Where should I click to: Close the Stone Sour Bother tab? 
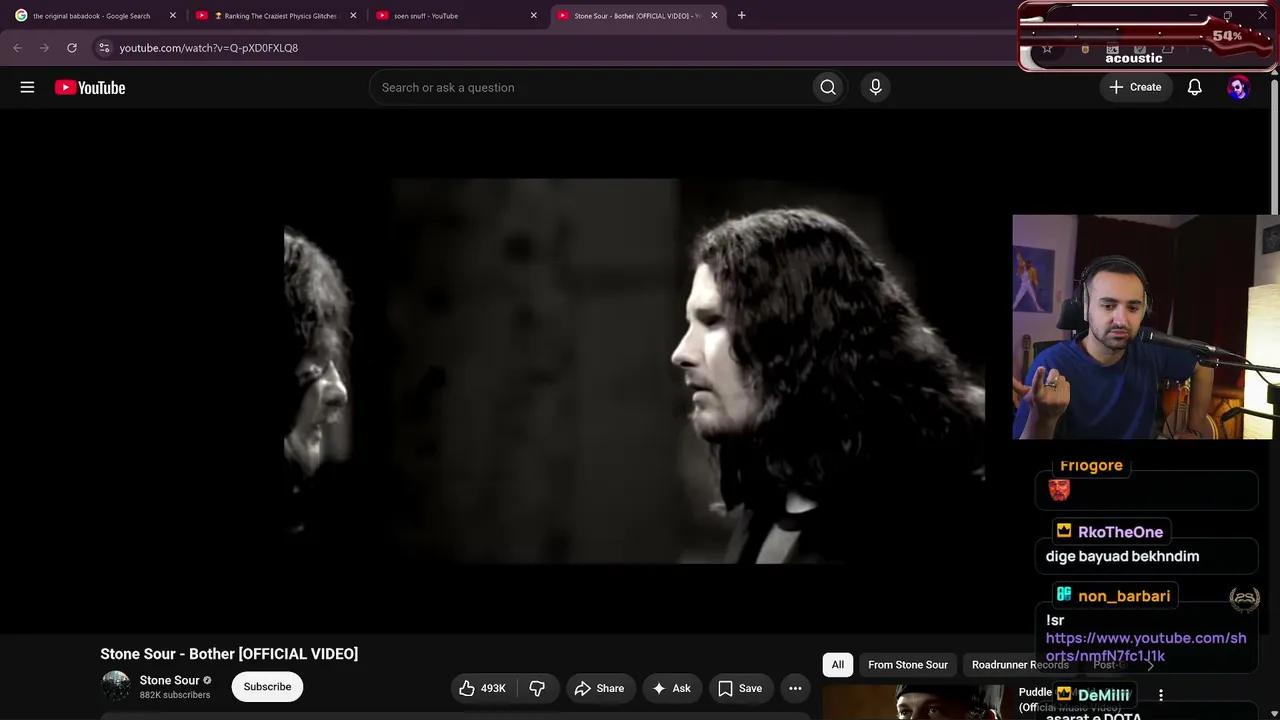714,15
